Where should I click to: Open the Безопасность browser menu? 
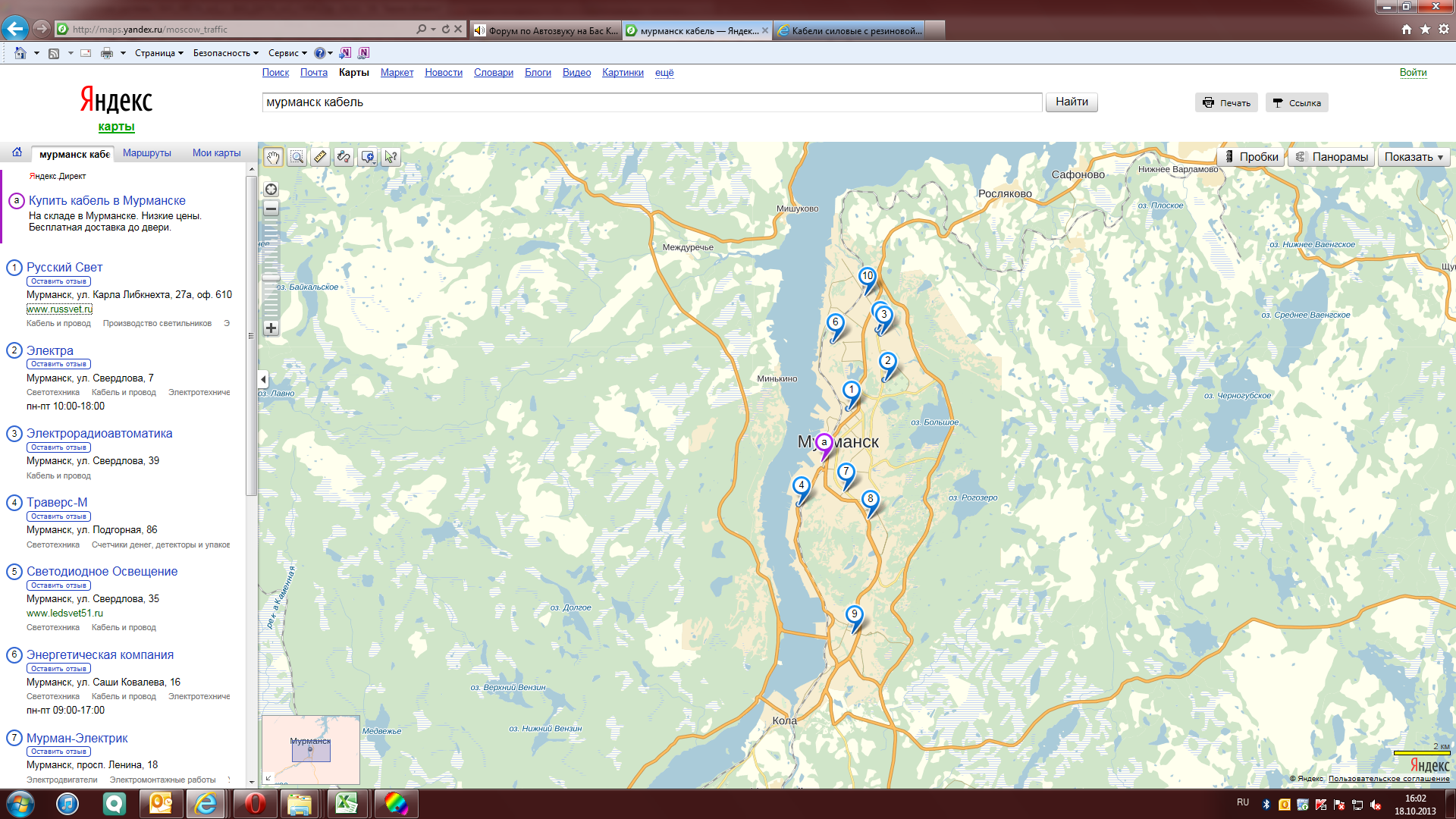tap(226, 53)
